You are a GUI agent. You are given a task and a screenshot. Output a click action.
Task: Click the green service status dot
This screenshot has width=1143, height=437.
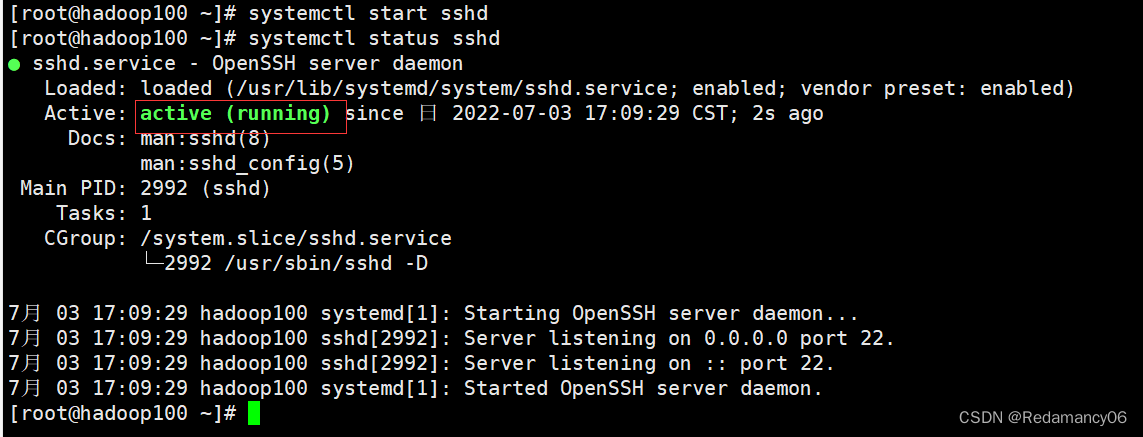[x=14, y=65]
